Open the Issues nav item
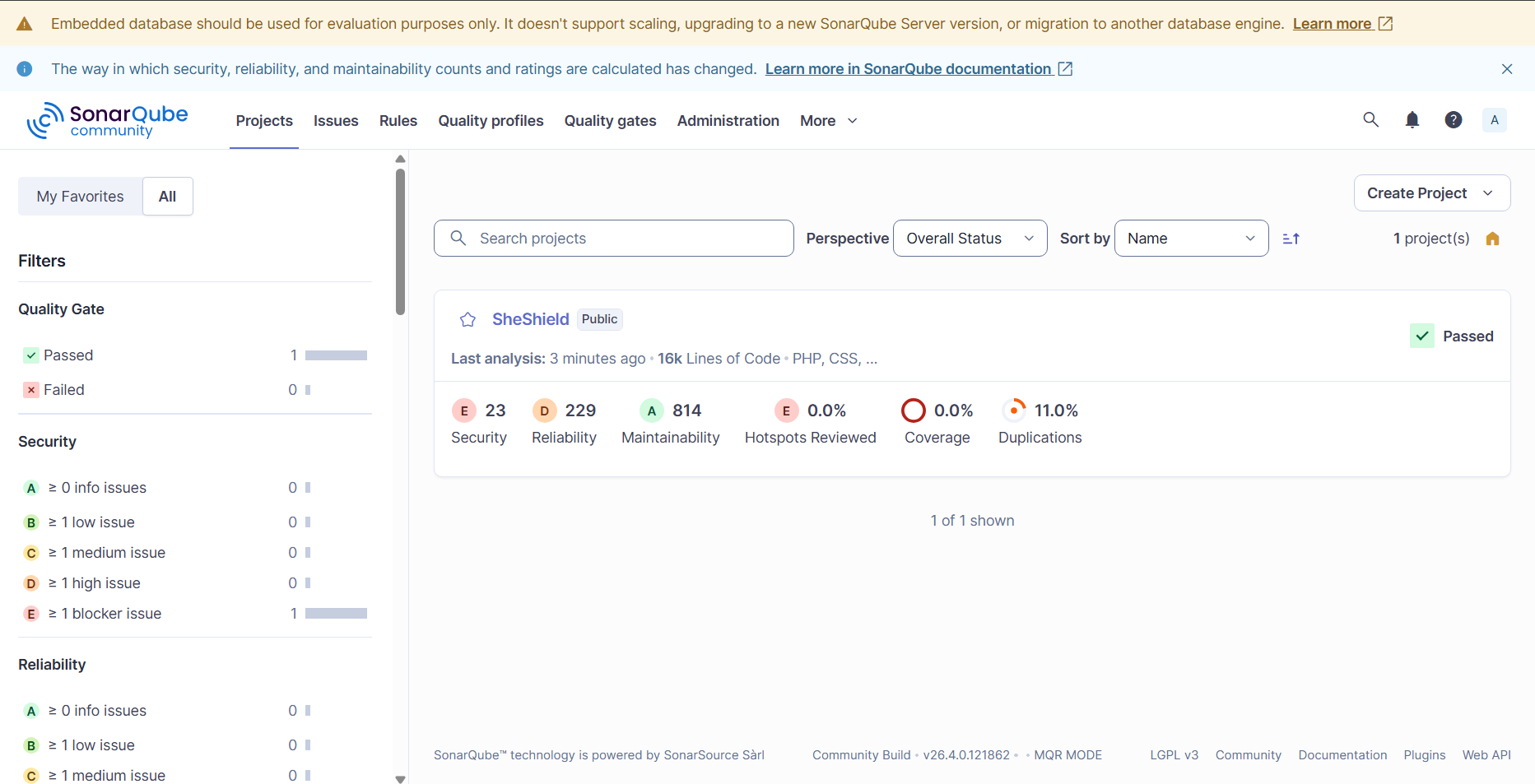This screenshot has width=1535, height=784. (336, 121)
